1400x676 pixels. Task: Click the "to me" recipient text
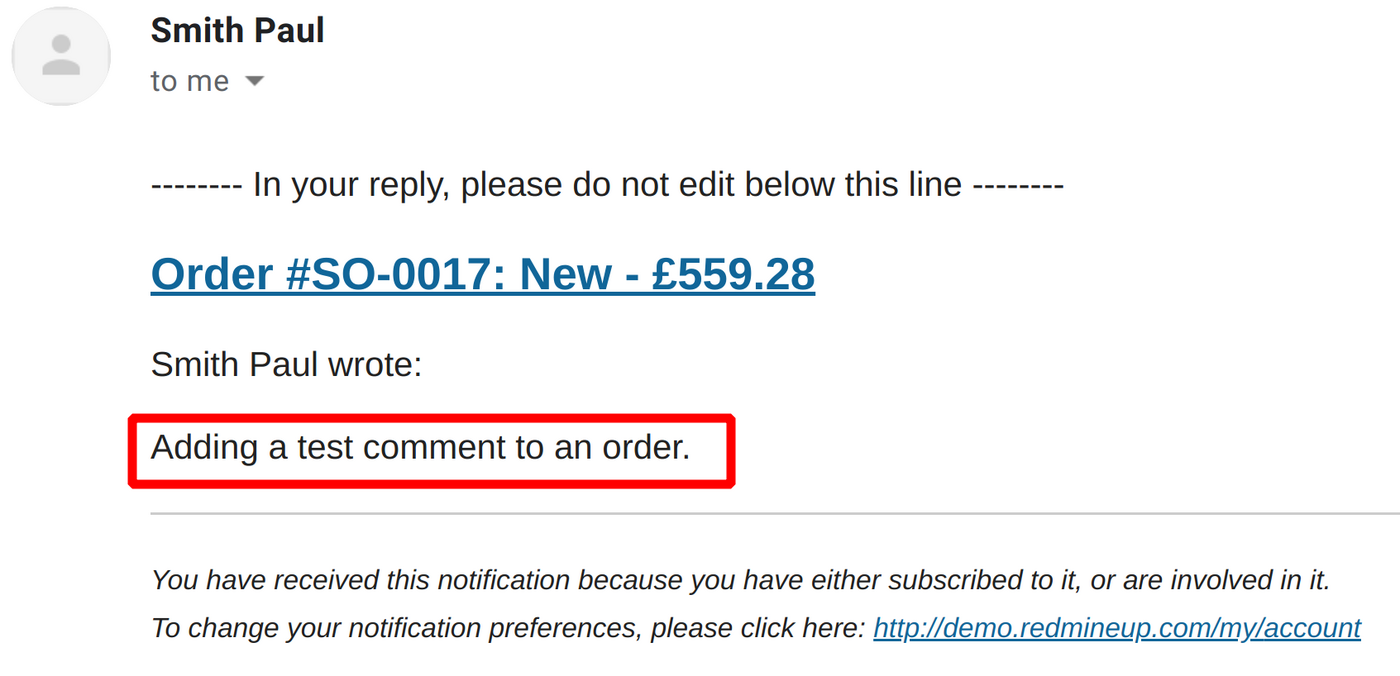pyautogui.click(x=189, y=81)
